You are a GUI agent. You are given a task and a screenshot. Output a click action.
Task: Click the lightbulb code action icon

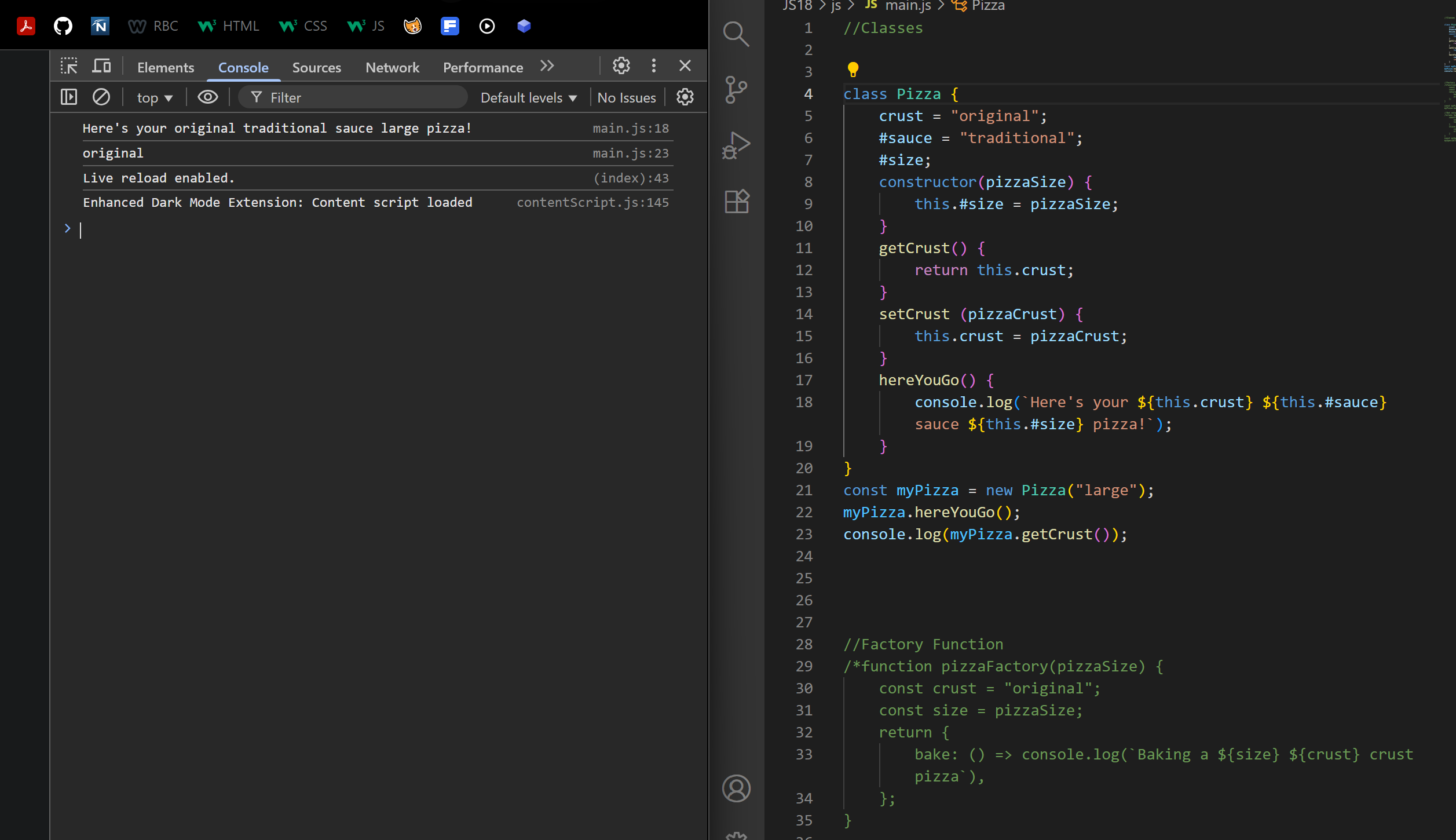coord(853,70)
